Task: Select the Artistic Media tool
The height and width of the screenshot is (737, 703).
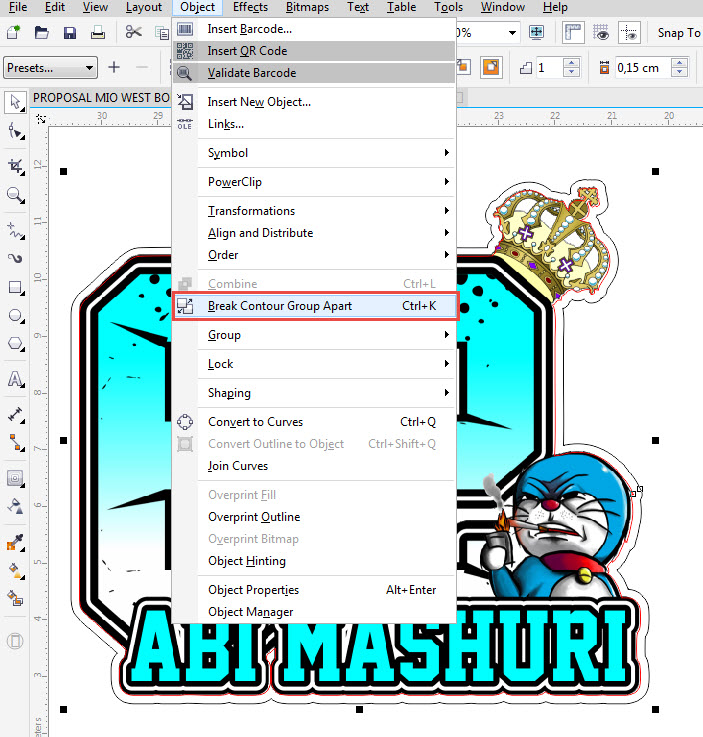Action: pos(15,258)
